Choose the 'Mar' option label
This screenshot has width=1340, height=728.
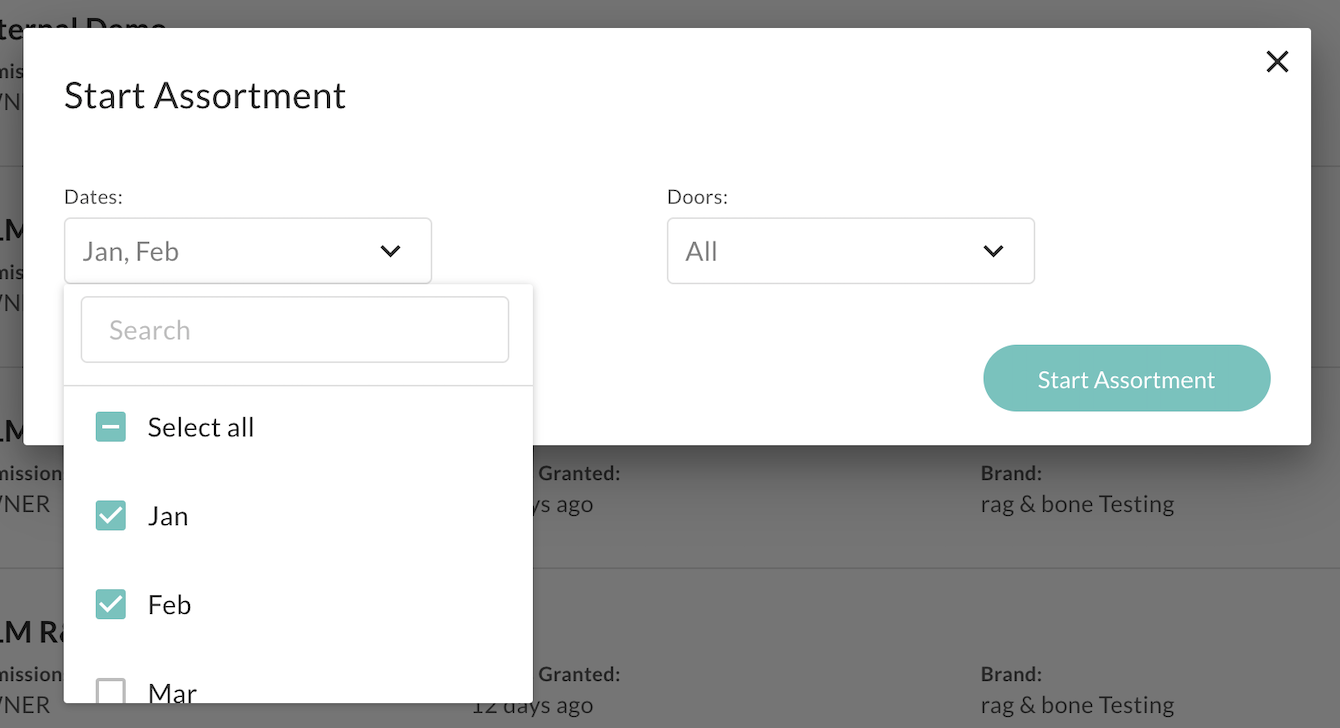tap(172, 692)
